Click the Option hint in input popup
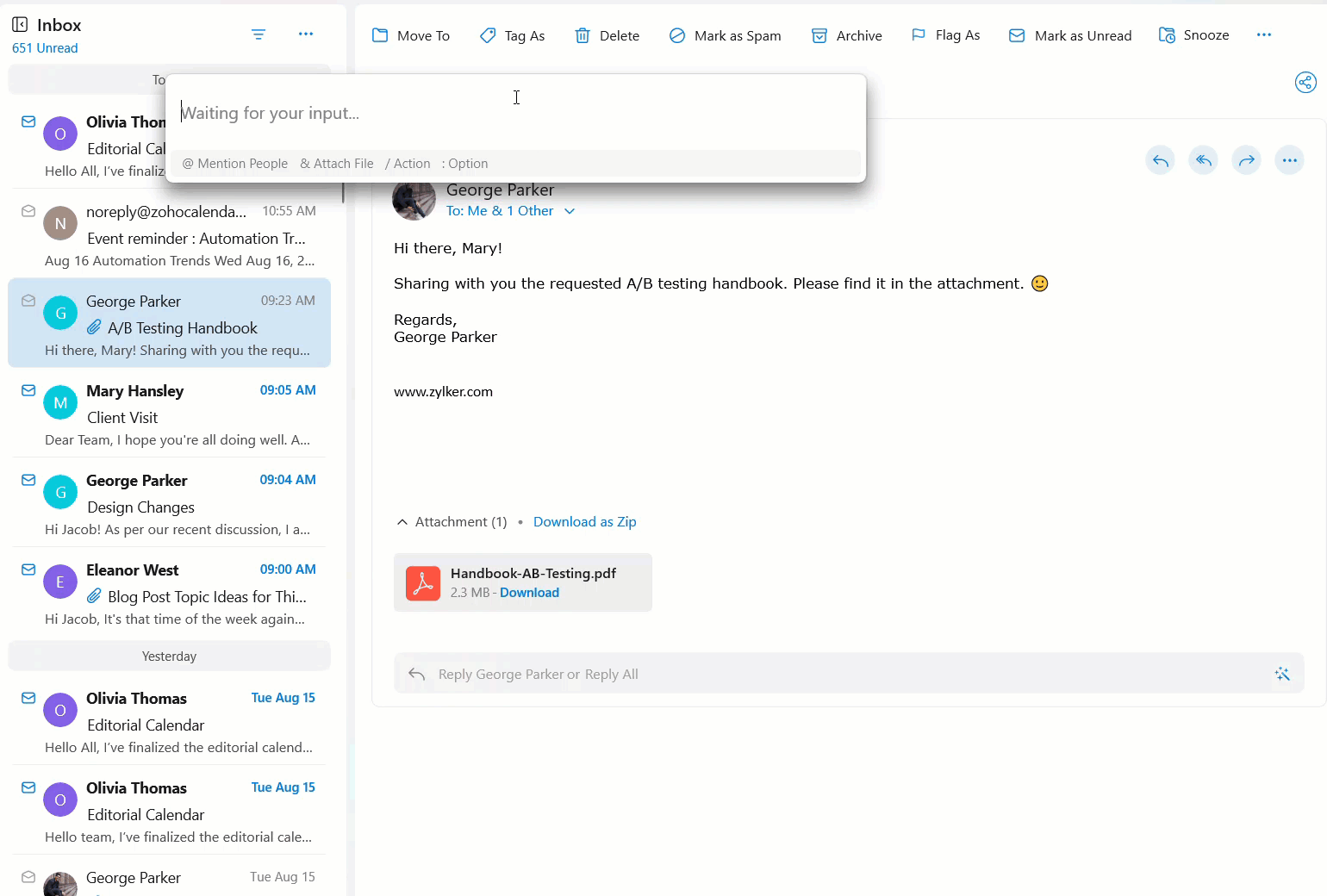The image size is (1327, 896). click(465, 164)
